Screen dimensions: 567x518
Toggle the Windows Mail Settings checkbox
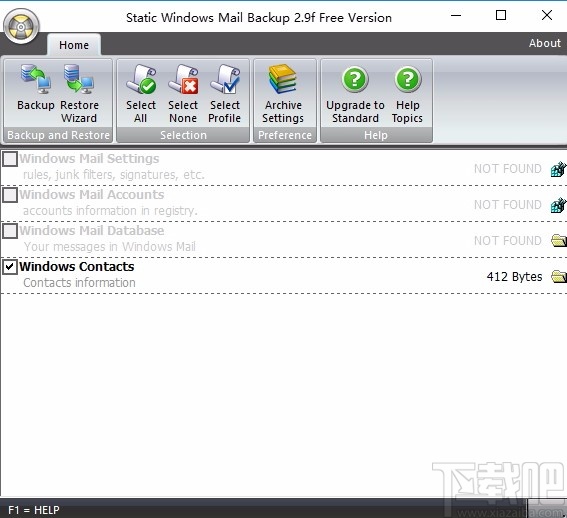(10, 159)
